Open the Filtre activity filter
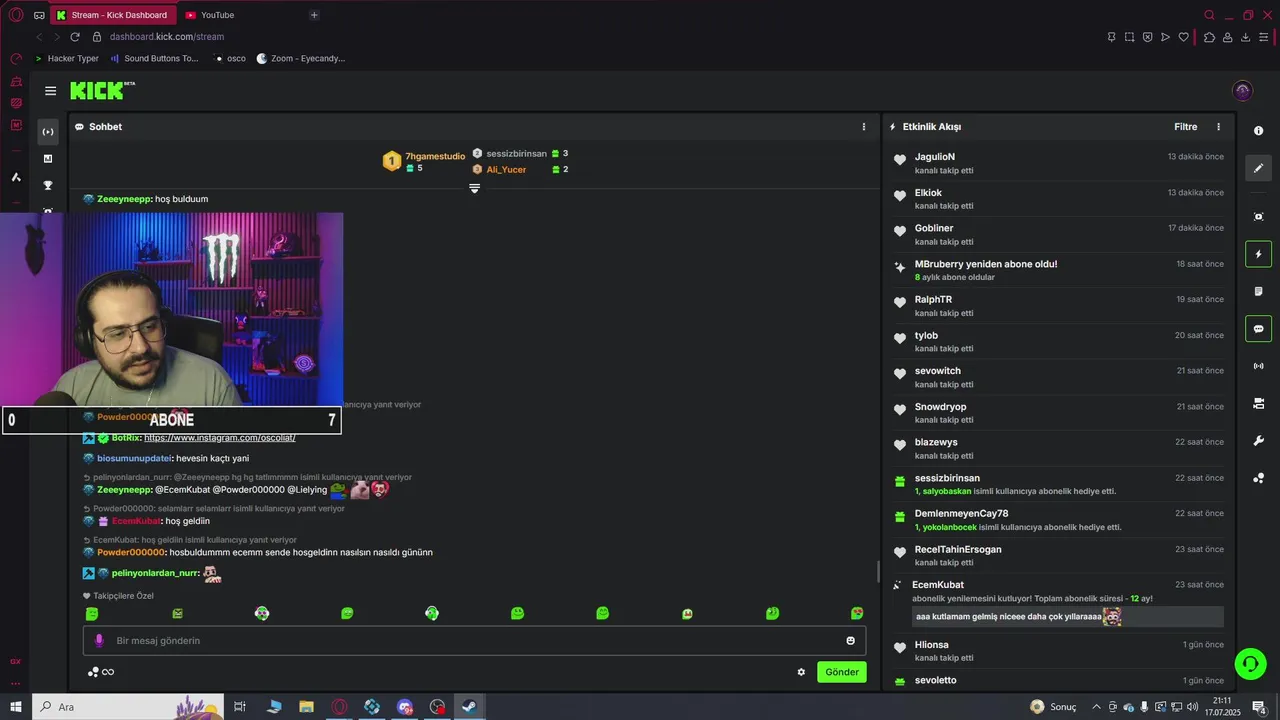 click(1185, 127)
